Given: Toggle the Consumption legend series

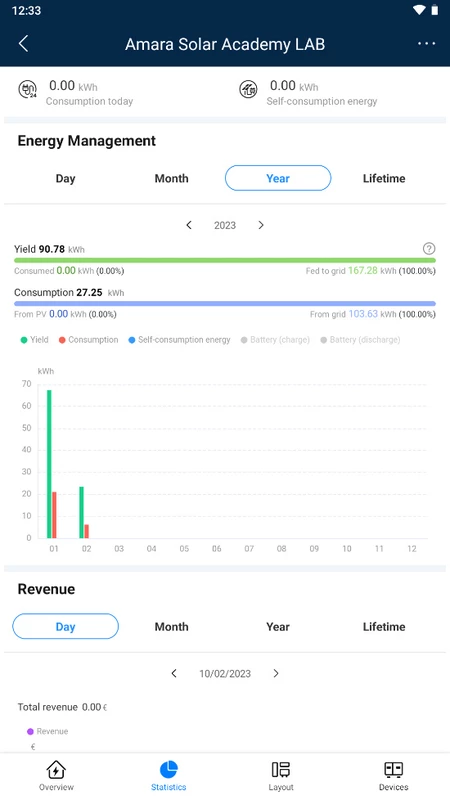Looking at the screenshot, I should [88, 340].
